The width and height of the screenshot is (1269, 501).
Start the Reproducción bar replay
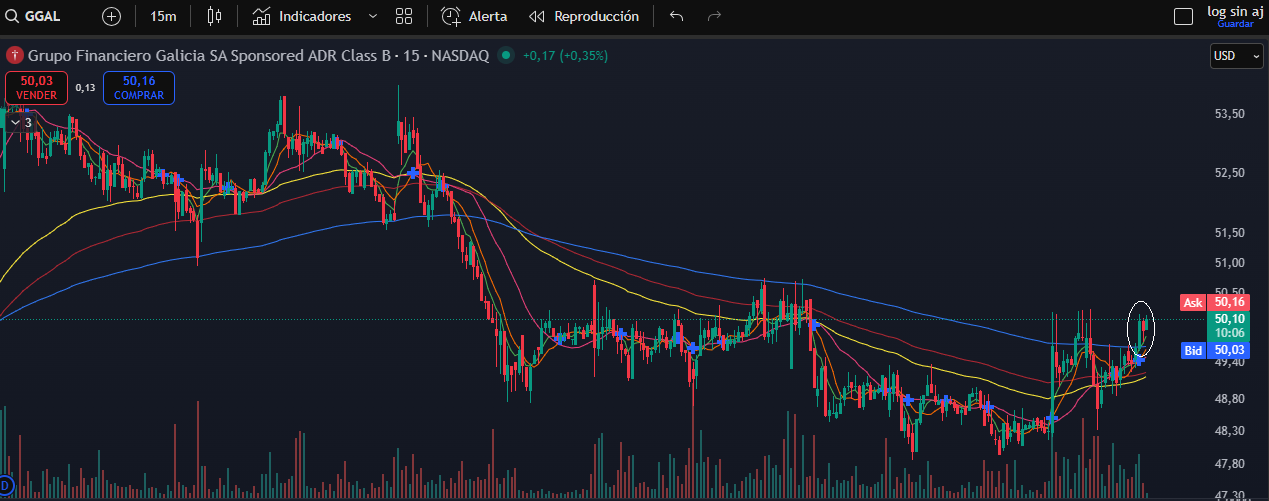[x=584, y=17]
